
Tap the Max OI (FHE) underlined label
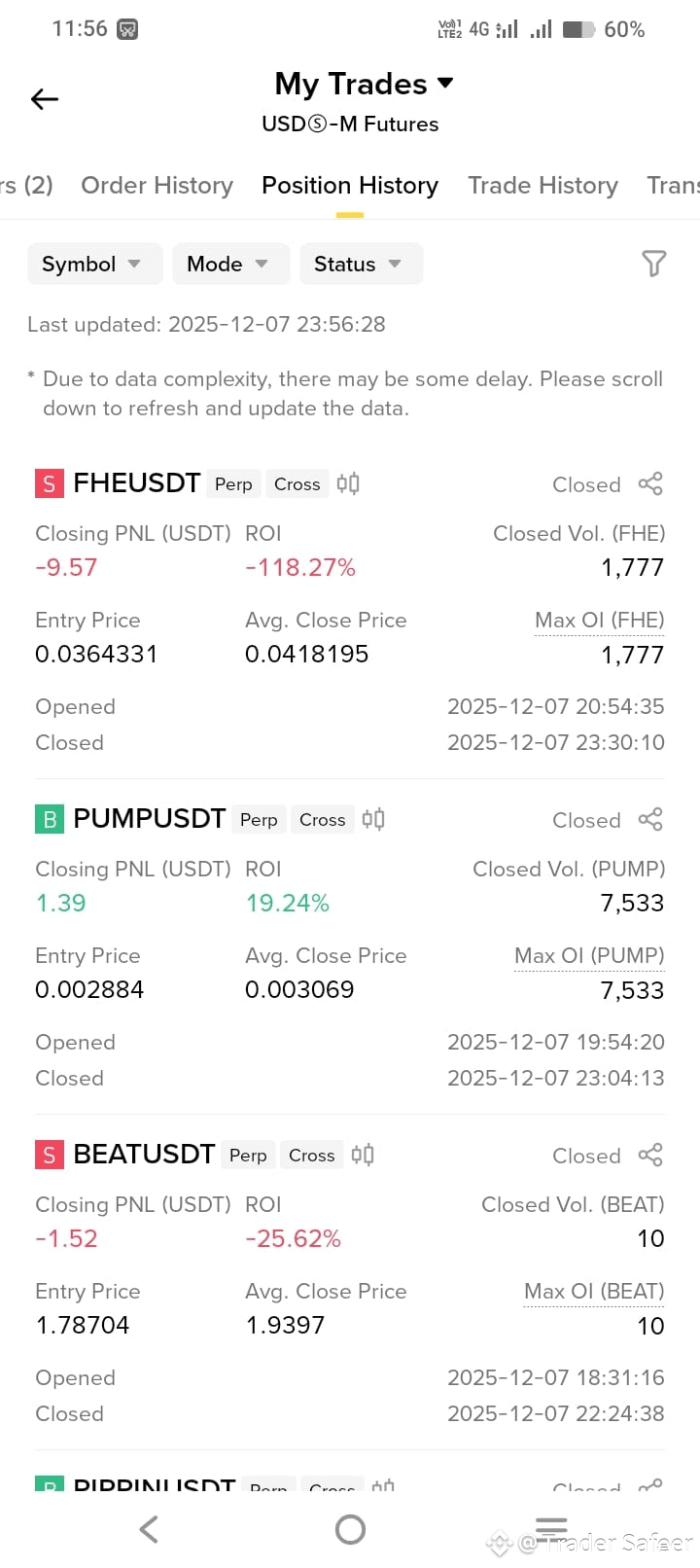tap(600, 621)
